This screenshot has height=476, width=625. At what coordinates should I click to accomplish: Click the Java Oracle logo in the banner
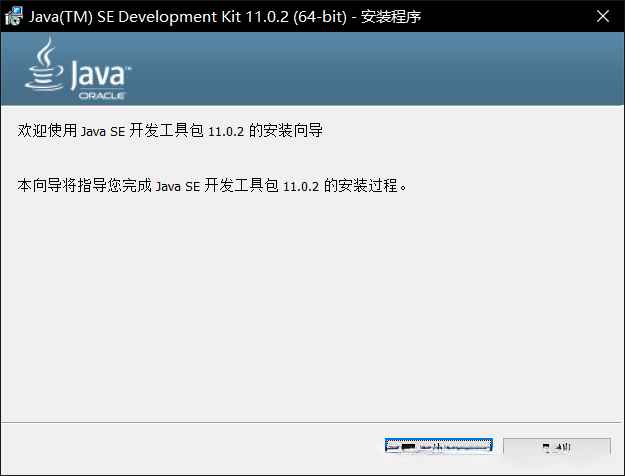click(78, 69)
